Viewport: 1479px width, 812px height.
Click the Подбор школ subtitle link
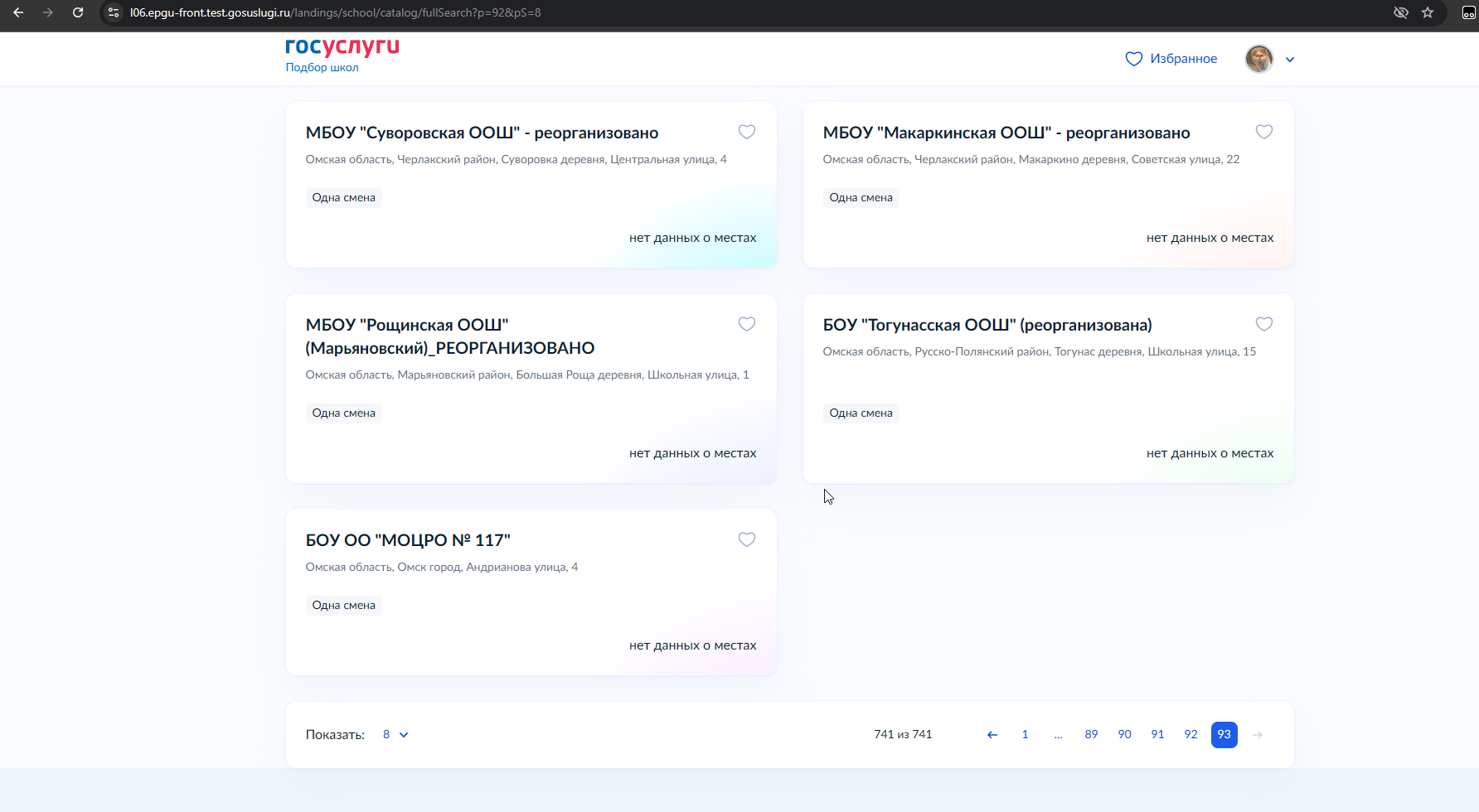[322, 67]
